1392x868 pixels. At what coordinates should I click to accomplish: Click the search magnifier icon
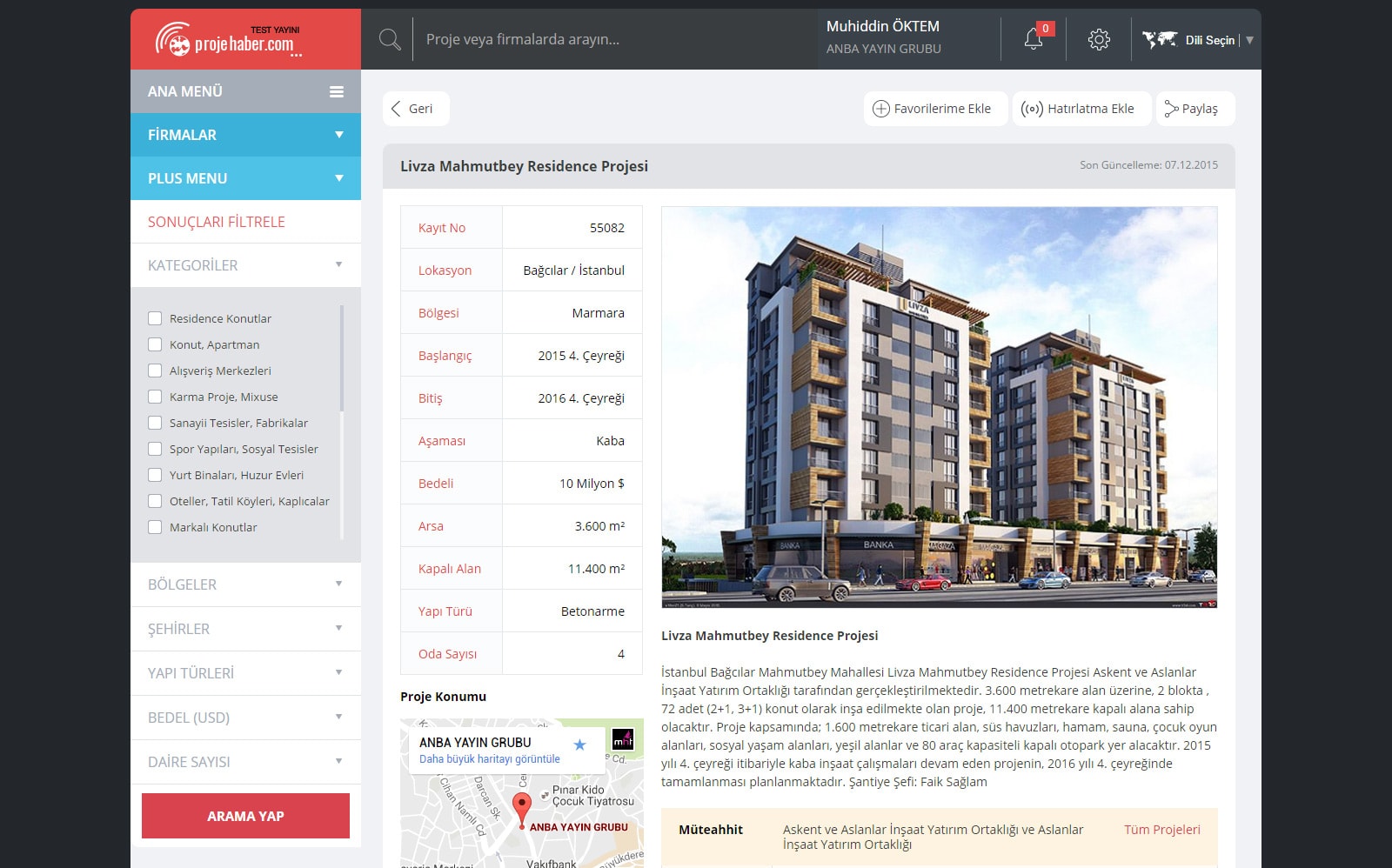390,39
